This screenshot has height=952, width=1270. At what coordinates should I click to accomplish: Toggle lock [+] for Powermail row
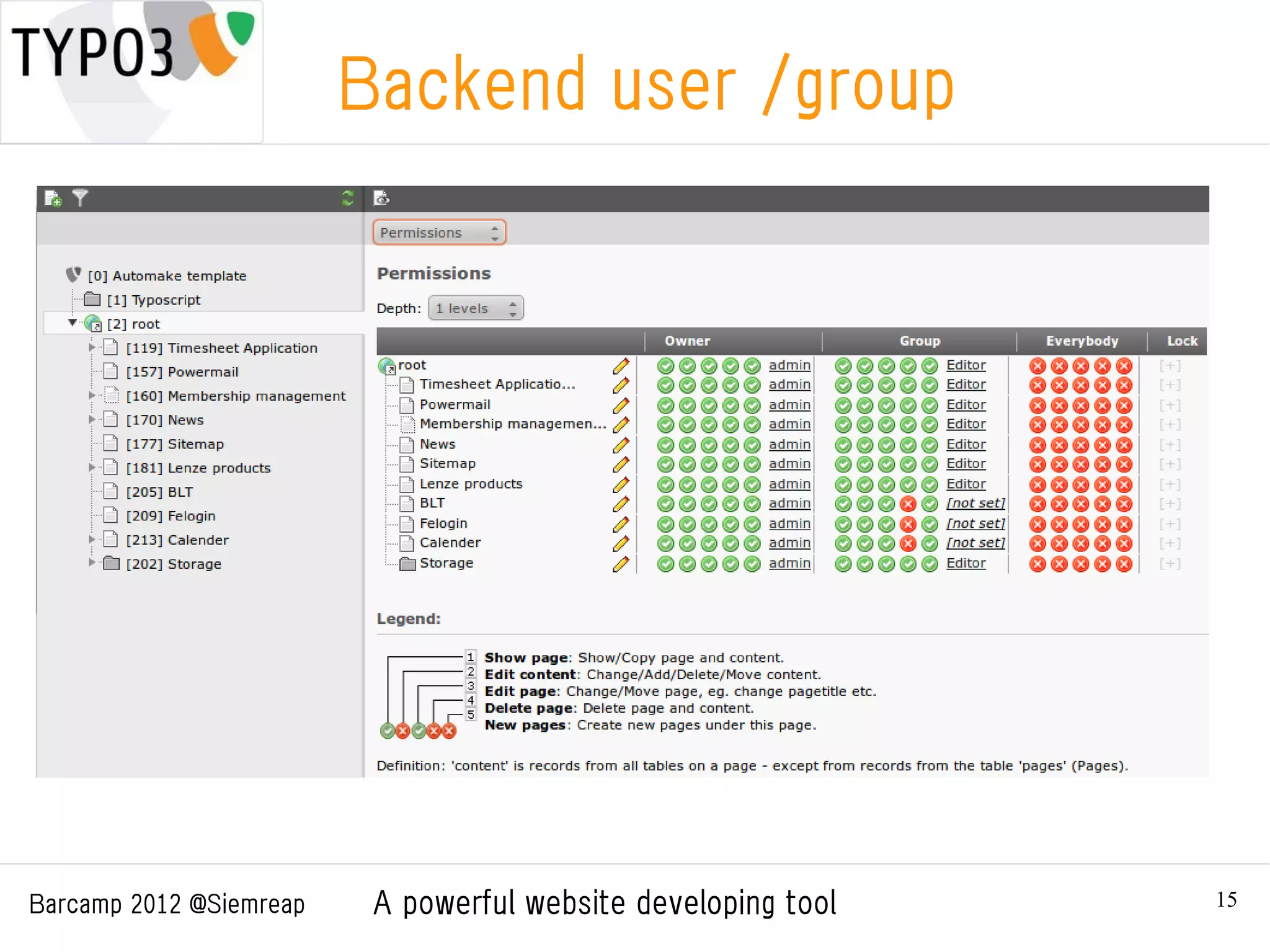[1170, 405]
